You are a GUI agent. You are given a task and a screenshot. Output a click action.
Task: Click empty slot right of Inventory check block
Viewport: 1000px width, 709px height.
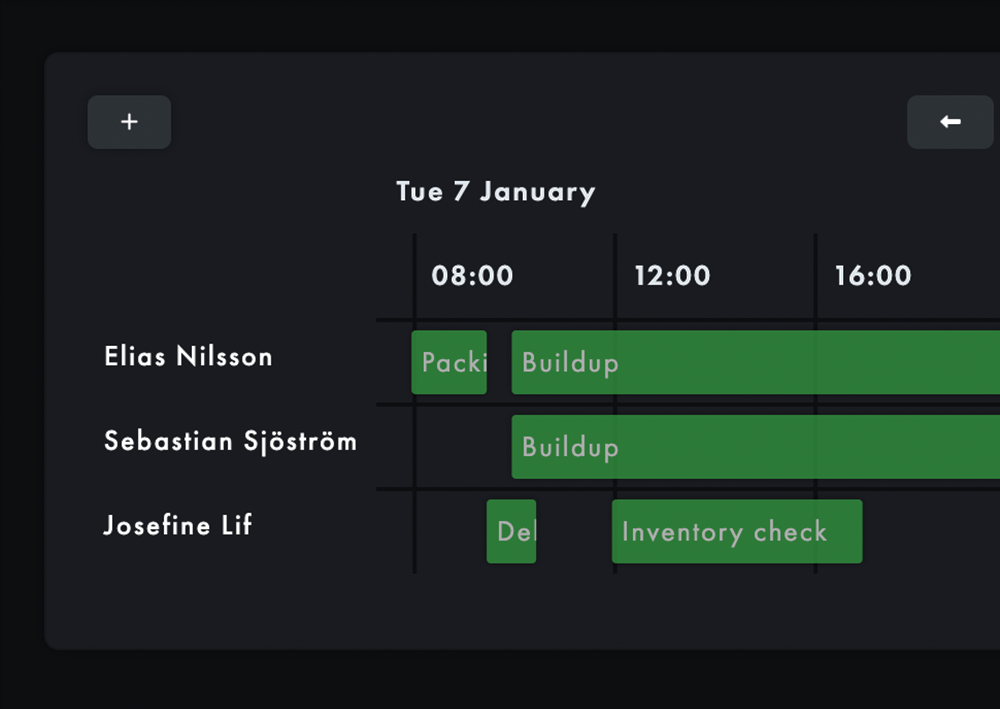[x=930, y=531]
